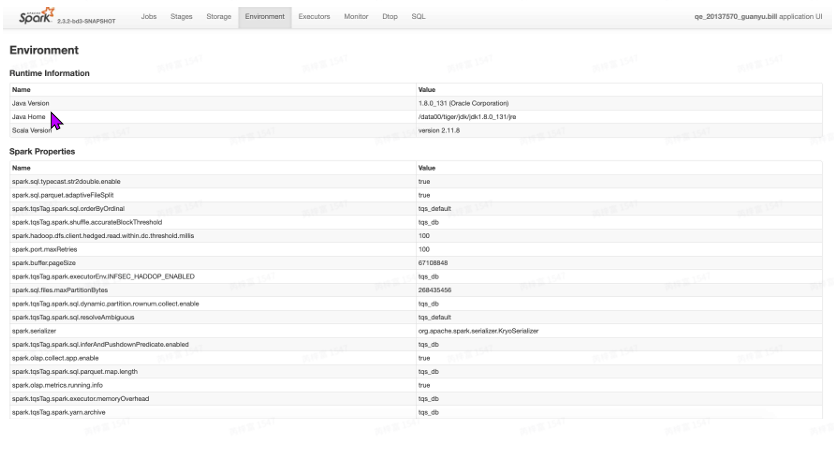This screenshot has height=449, width=834.
Task: Collapse the Spark Properties section heading
Action: 44,151
